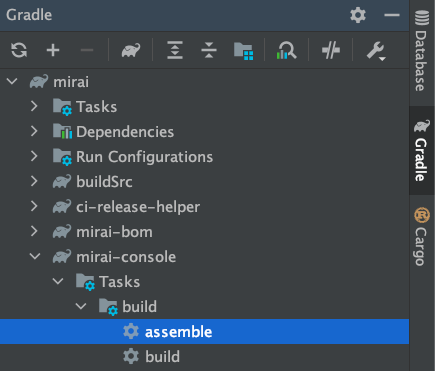Collapse the mirai-console module
This screenshot has height=371, width=435.
click(35, 256)
